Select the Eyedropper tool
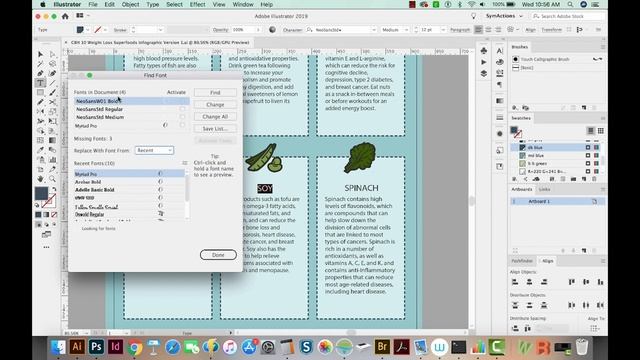The width and height of the screenshot is (640, 360). click(40, 150)
